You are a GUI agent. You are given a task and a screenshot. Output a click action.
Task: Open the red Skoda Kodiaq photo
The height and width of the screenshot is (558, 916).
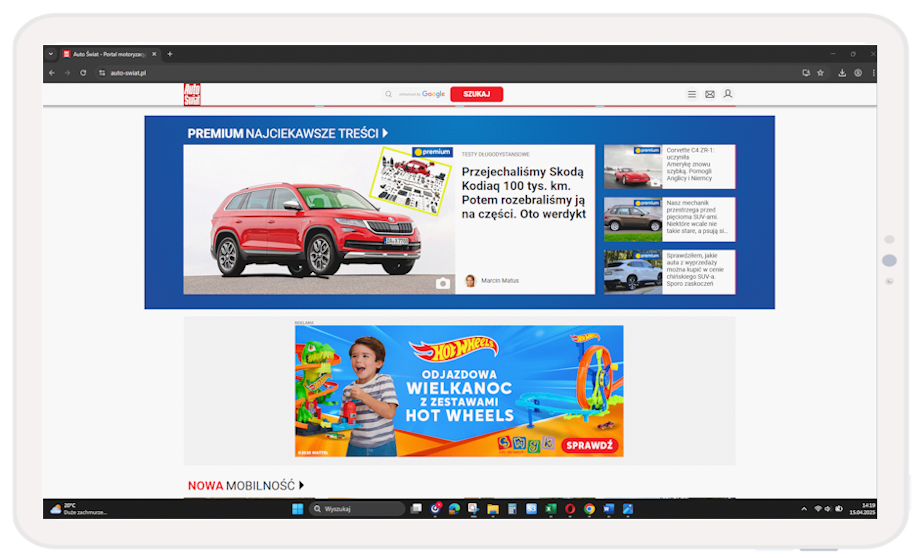click(319, 220)
